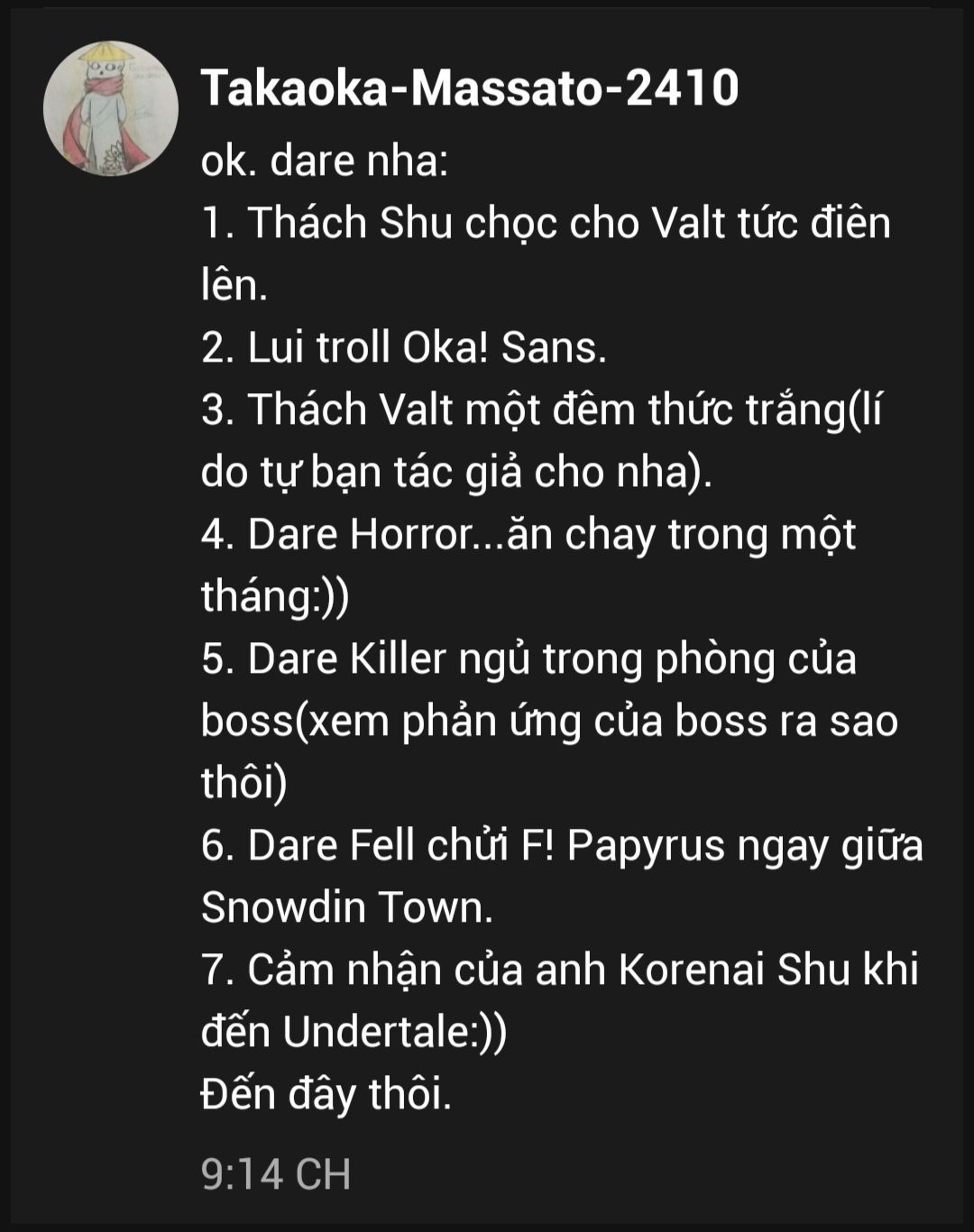The image size is (974, 1232).
Task: Select dare 2 "Lui troll Oka! Sans."
Action: 404,347
